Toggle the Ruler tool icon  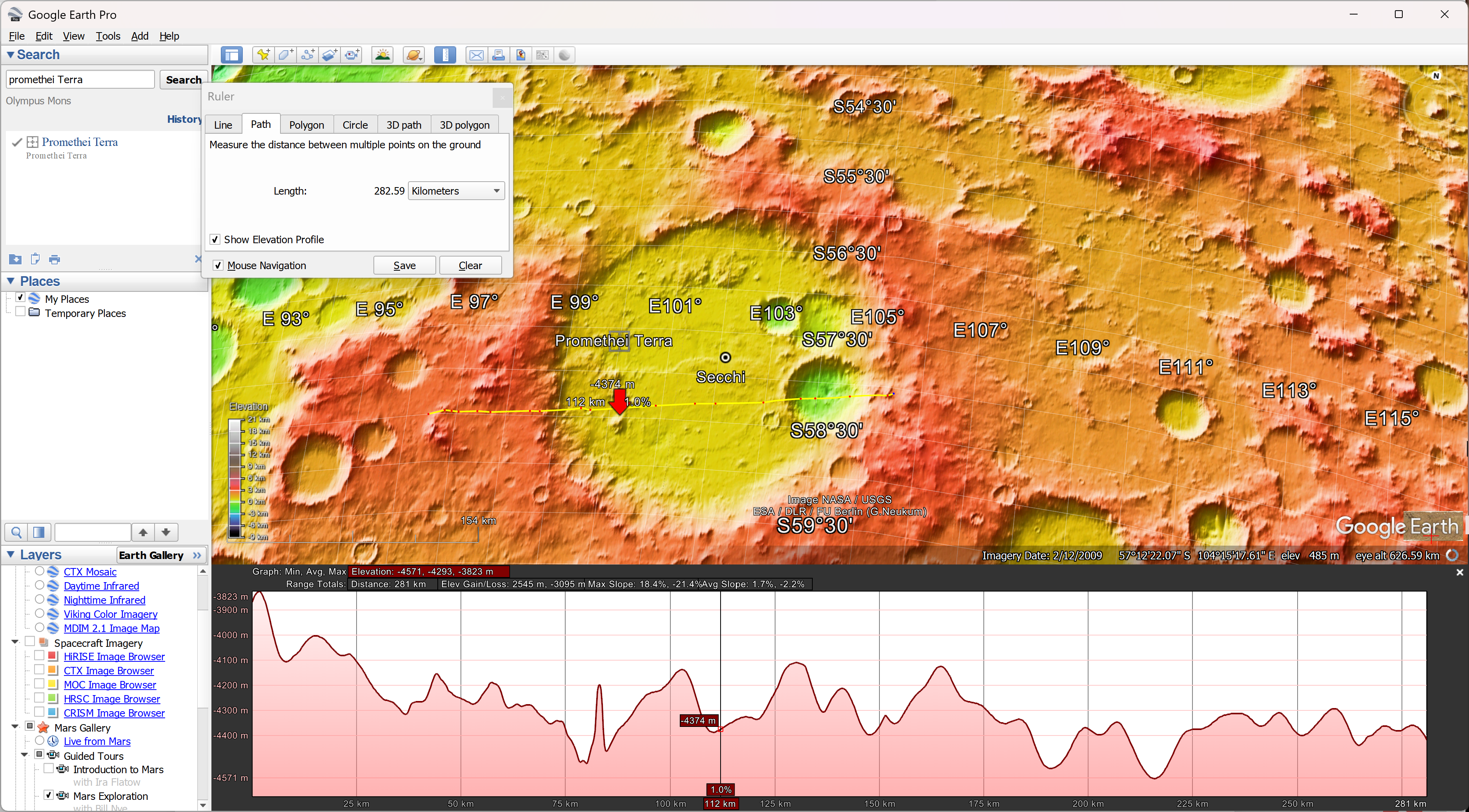445,55
